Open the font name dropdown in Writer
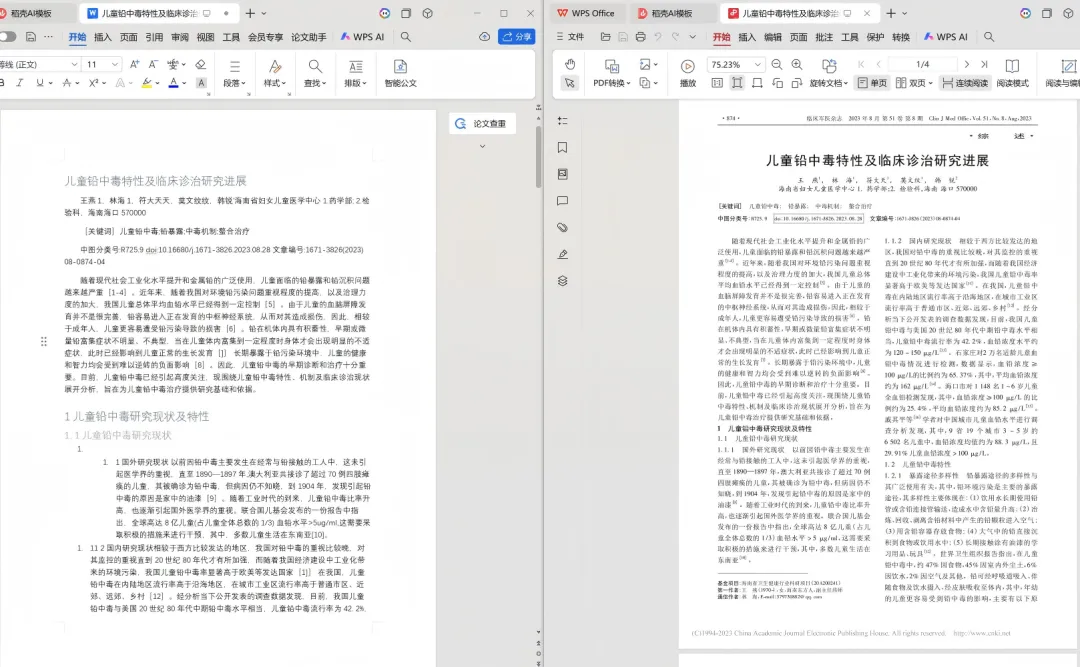This screenshot has width=1080, height=667. point(74,64)
